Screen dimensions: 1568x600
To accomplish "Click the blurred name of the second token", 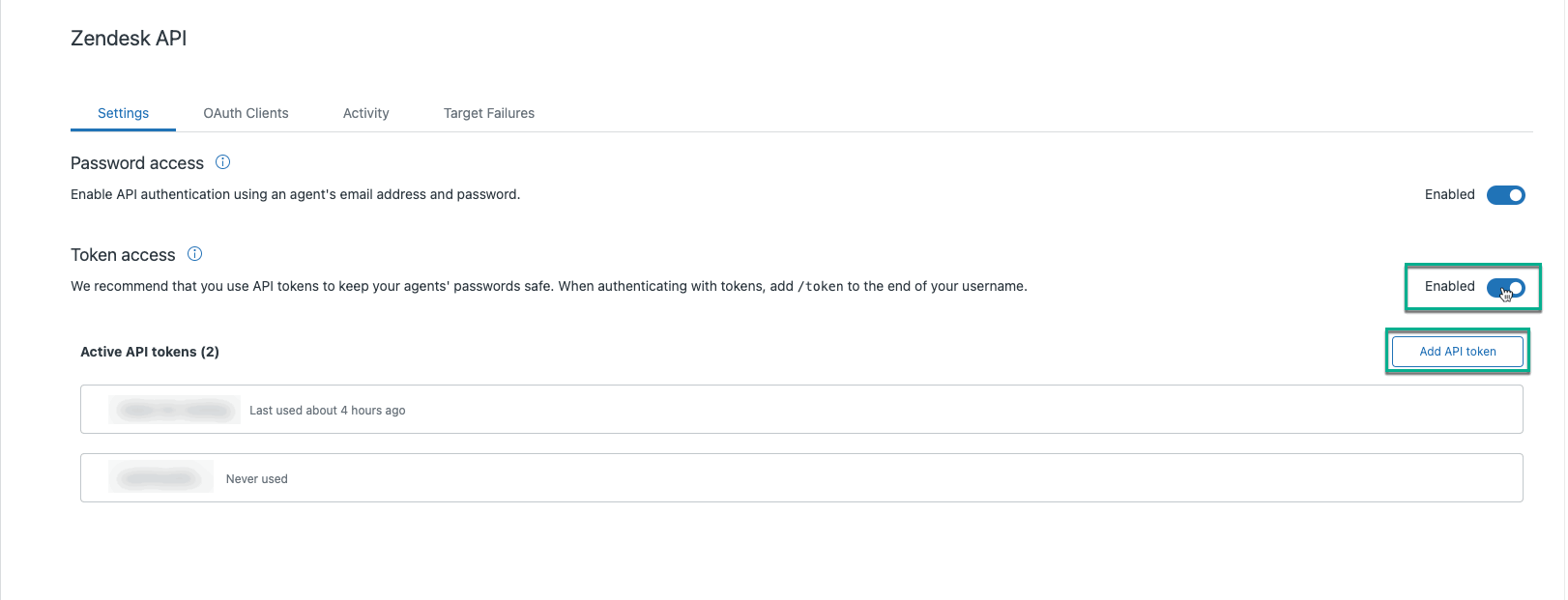I will coord(160,476).
